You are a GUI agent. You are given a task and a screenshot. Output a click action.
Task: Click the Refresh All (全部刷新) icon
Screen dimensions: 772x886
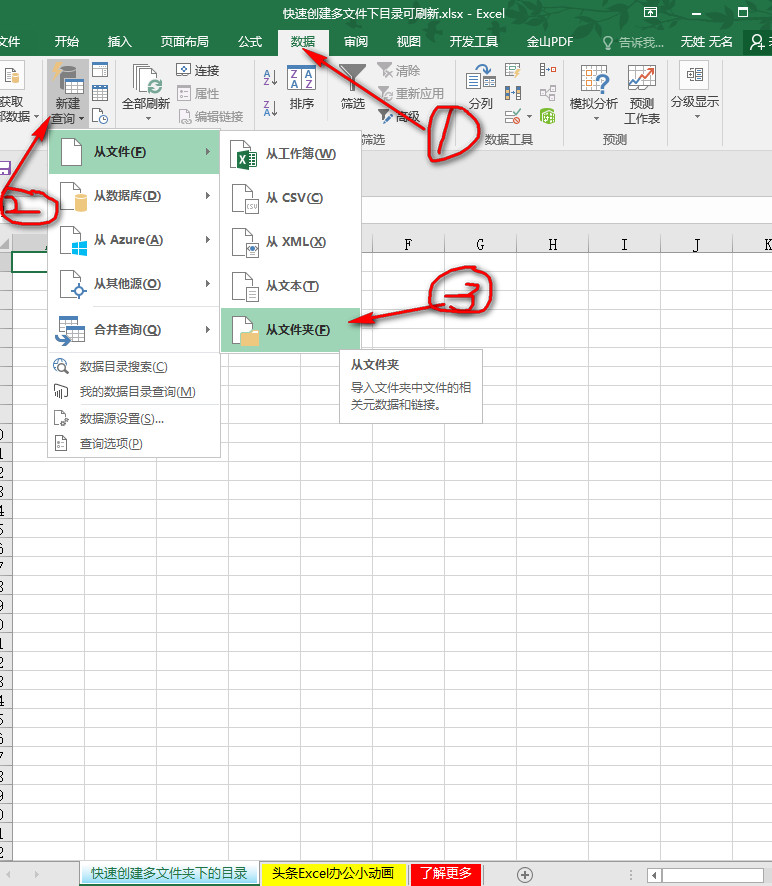(146, 92)
